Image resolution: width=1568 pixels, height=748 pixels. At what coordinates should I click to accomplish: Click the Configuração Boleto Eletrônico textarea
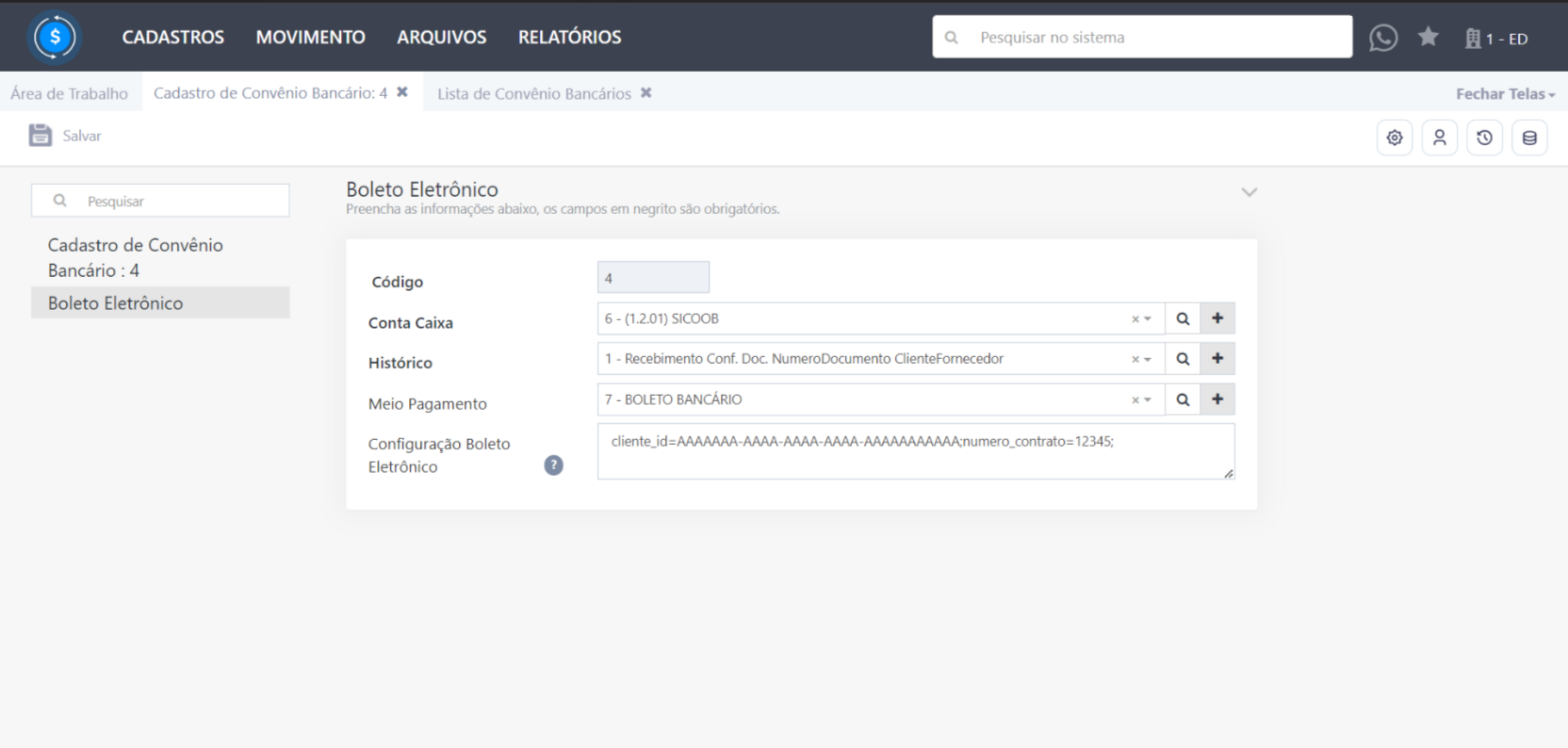point(916,451)
